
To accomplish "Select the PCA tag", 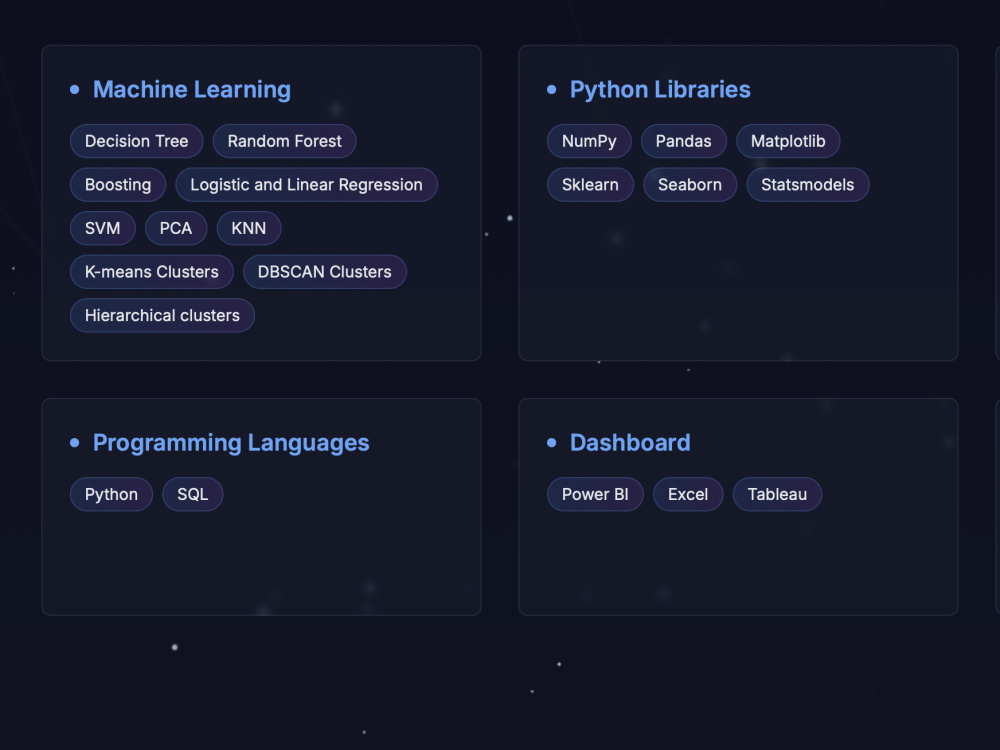I will [176, 228].
